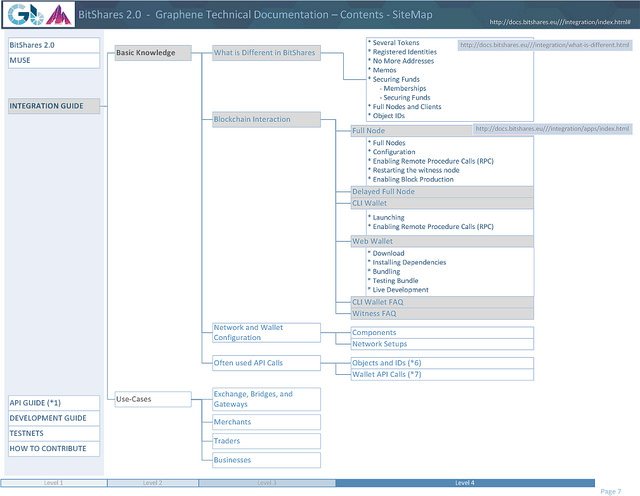This screenshot has width=640, height=496.
Task: Click the Graphene G logo
Action: coord(18,14)
